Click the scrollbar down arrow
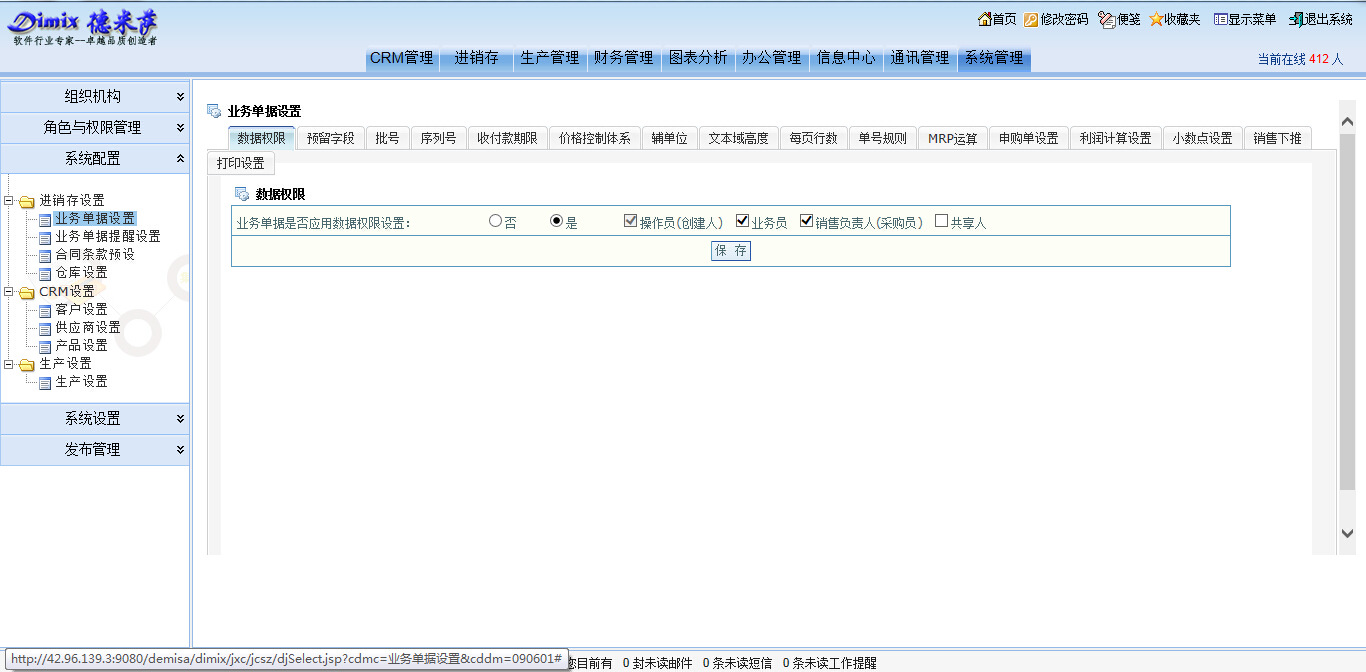Viewport: 1366px width, 672px height. tap(1346, 534)
